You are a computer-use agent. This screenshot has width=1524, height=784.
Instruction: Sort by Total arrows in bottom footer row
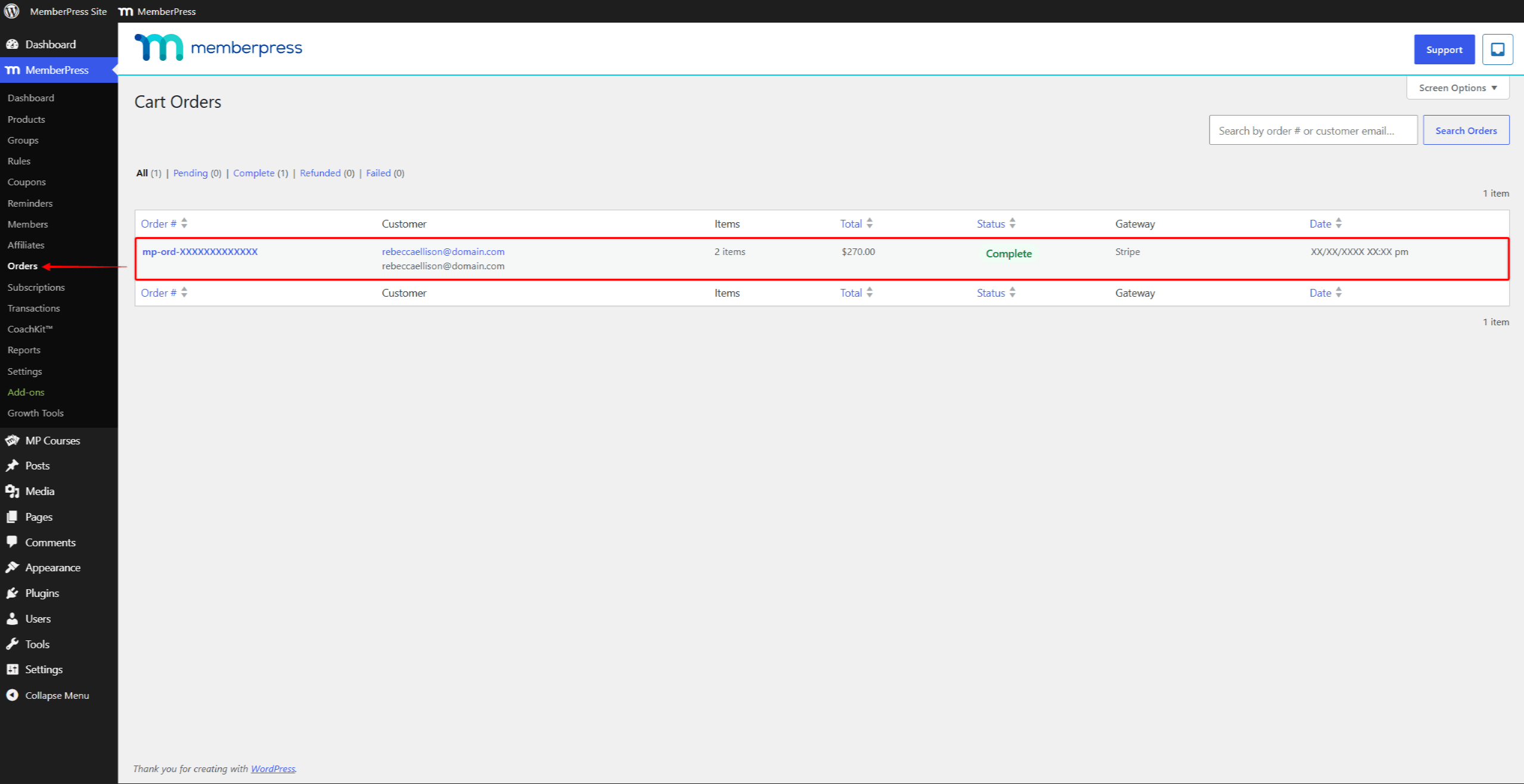pos(870,293)
